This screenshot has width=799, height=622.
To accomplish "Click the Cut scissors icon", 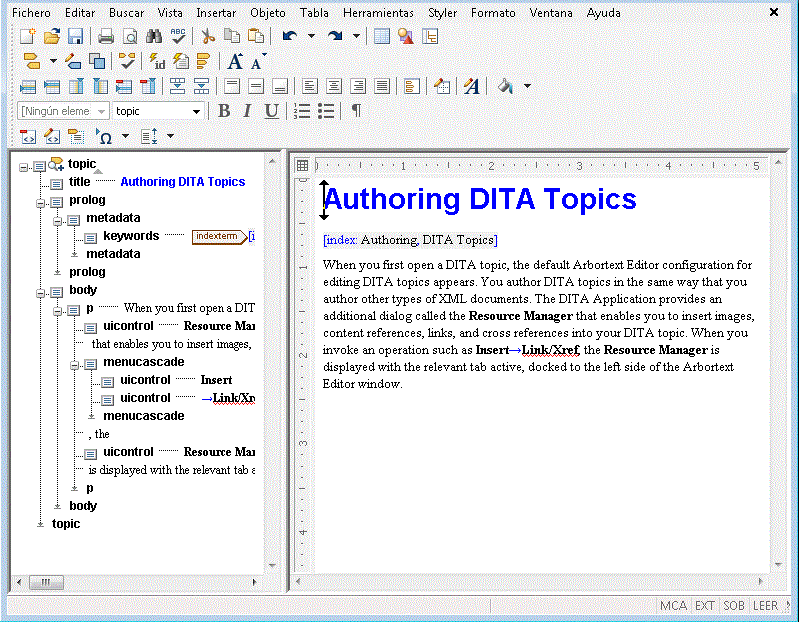I will [x=207, y=37].
